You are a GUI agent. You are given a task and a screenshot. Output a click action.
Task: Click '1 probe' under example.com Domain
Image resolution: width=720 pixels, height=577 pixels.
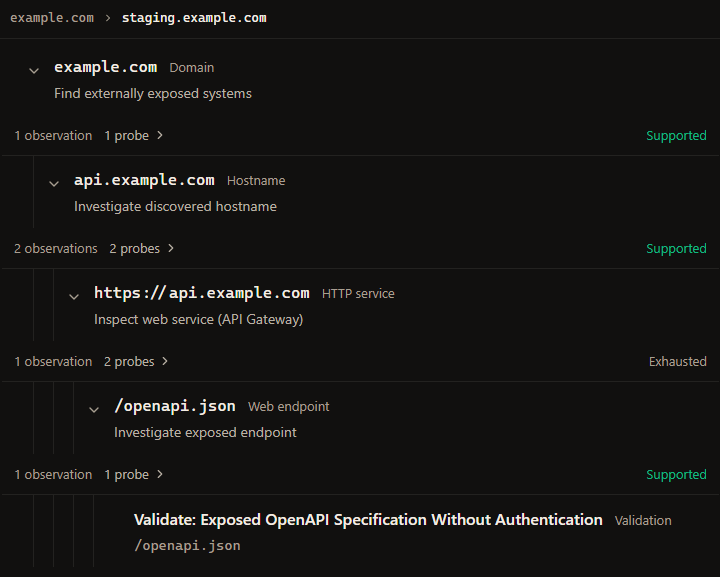(x=127, y=135)
